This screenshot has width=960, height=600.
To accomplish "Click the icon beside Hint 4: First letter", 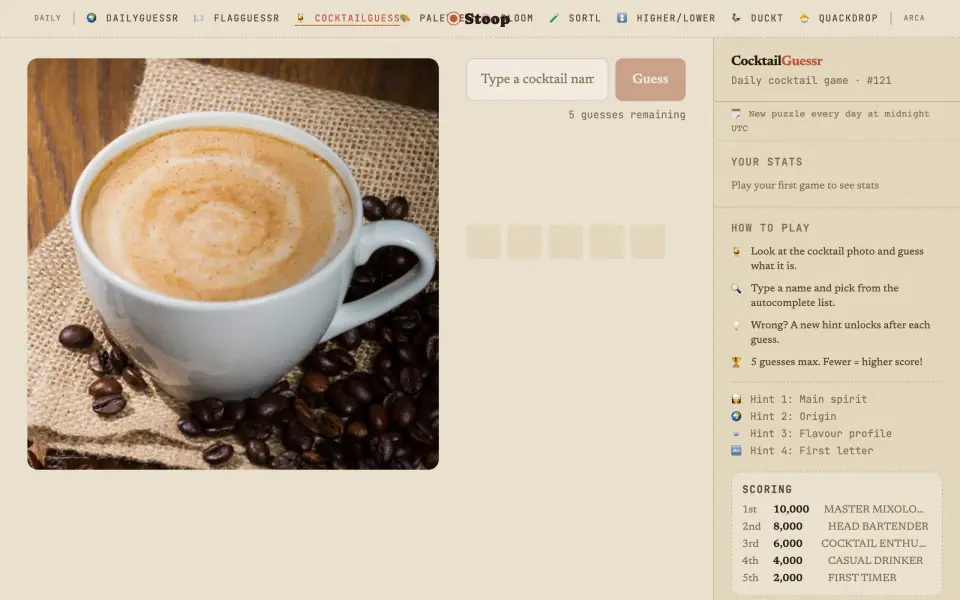I will point(737,451).
